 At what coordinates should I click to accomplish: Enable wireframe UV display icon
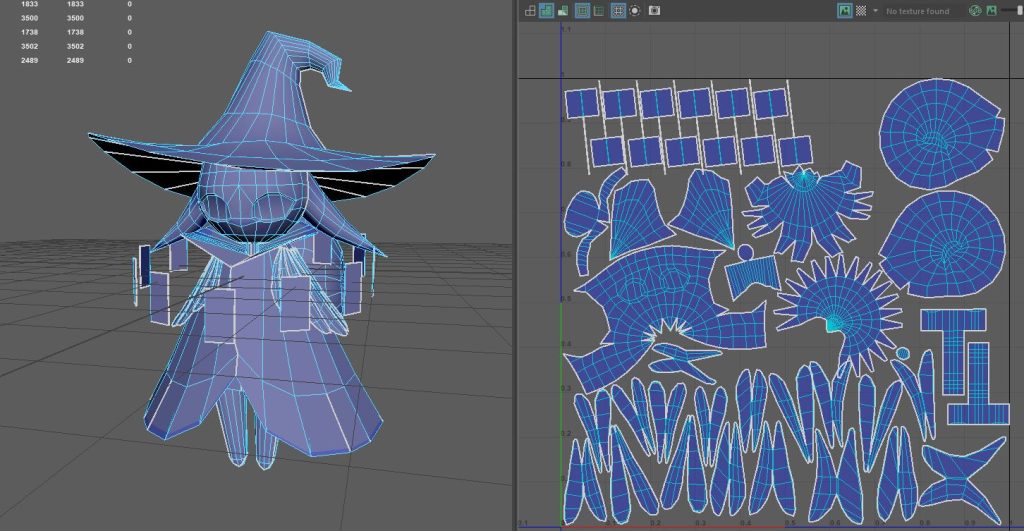click(530, 10)
